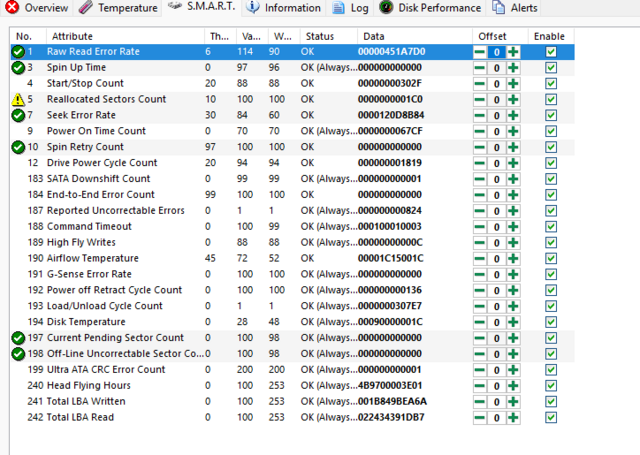
Task: Select the Power On Time Count row
Action: coord(292,131)
